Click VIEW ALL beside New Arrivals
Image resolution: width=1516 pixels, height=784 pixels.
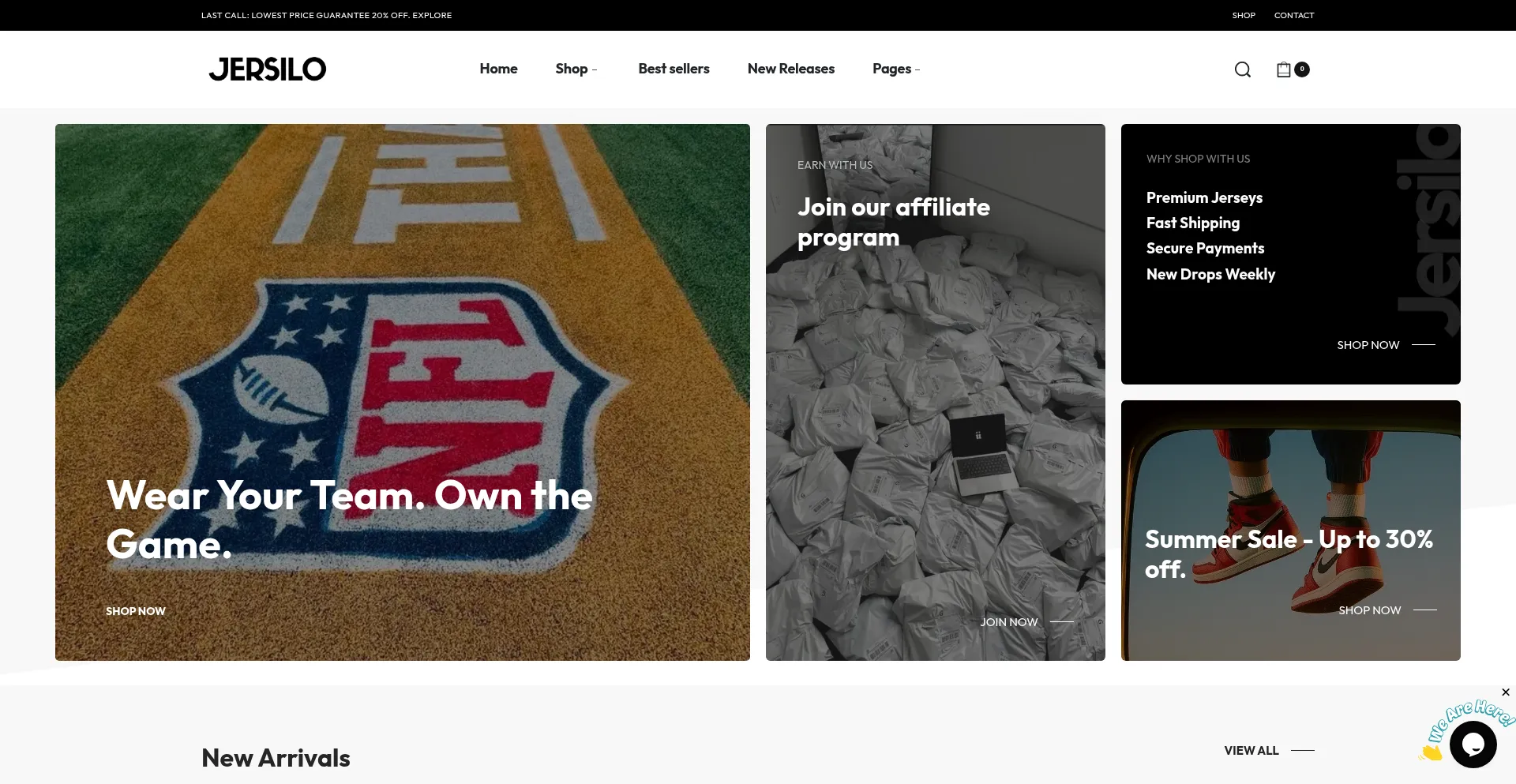(x=1269, y=751)
